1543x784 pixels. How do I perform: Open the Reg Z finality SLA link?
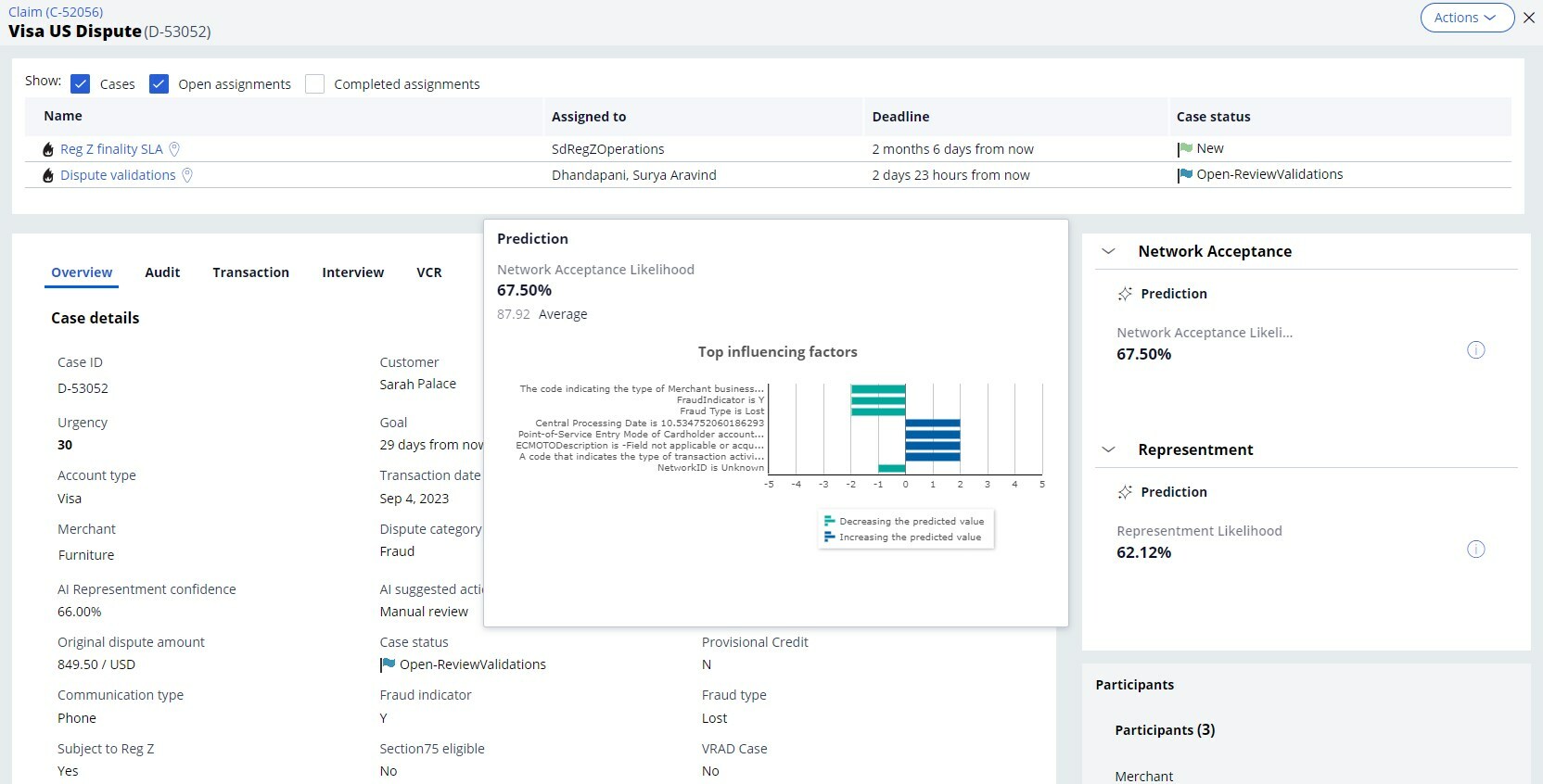[111, 149]
